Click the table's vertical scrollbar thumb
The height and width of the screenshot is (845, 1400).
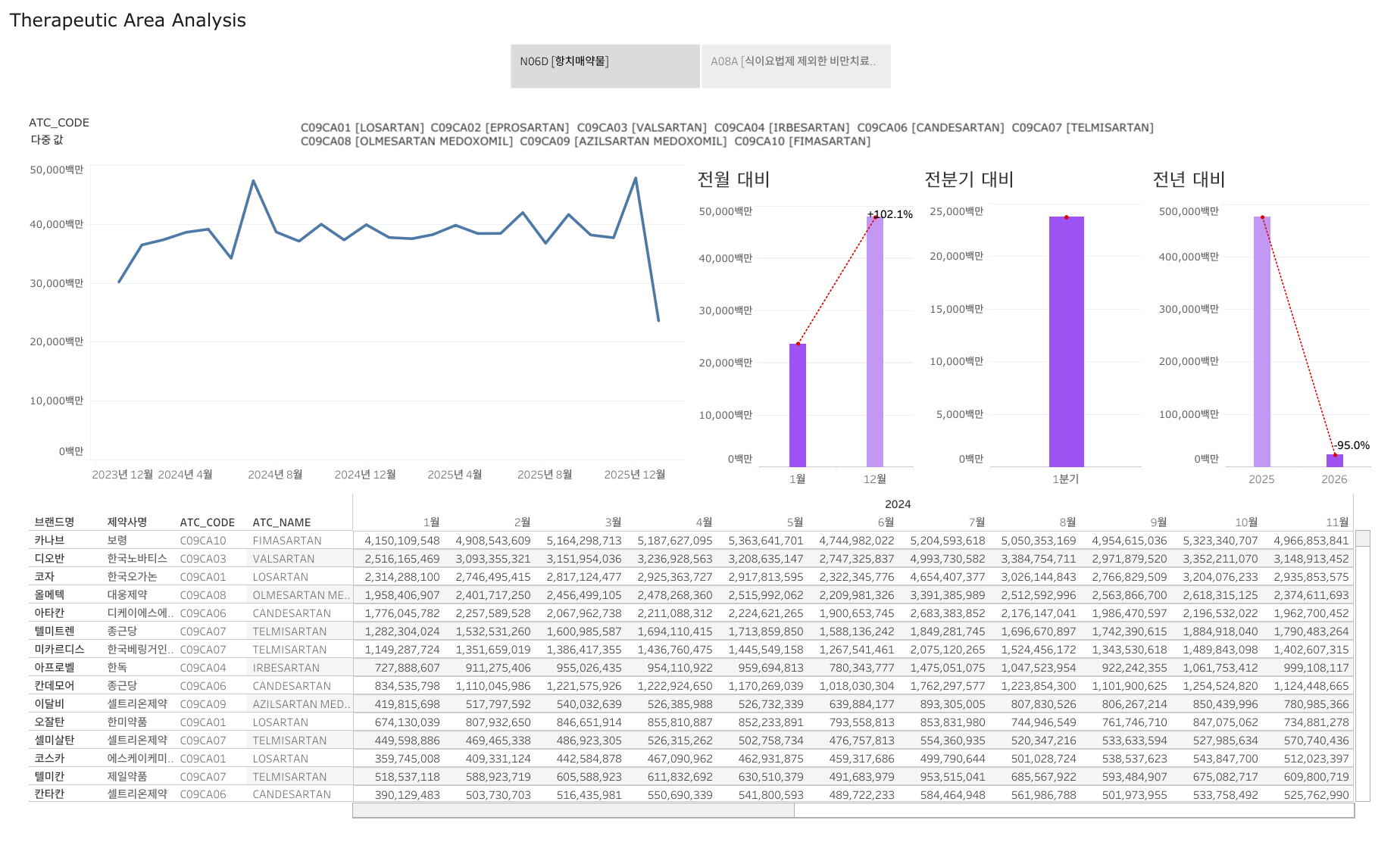[x=1362, y=538]
